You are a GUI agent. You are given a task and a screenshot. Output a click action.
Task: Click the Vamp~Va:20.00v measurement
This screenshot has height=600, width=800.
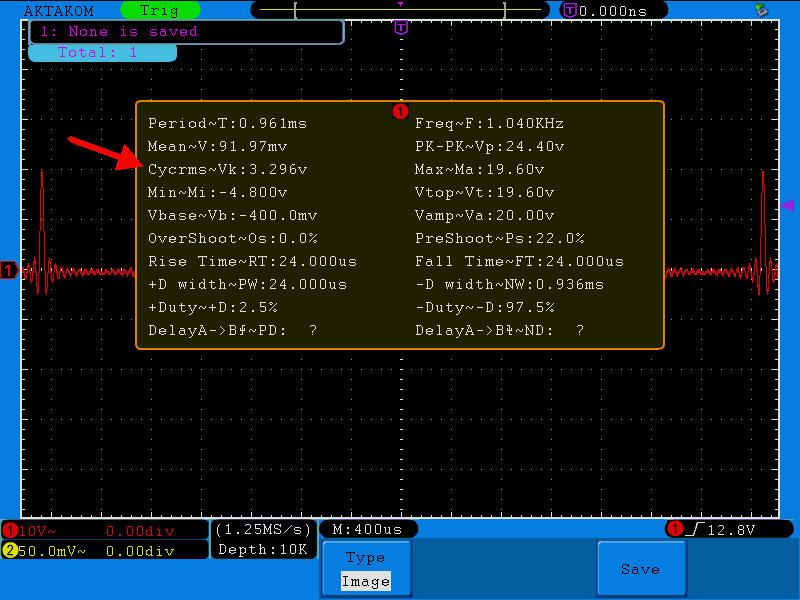pyautogui.click(x=485, y=215)
